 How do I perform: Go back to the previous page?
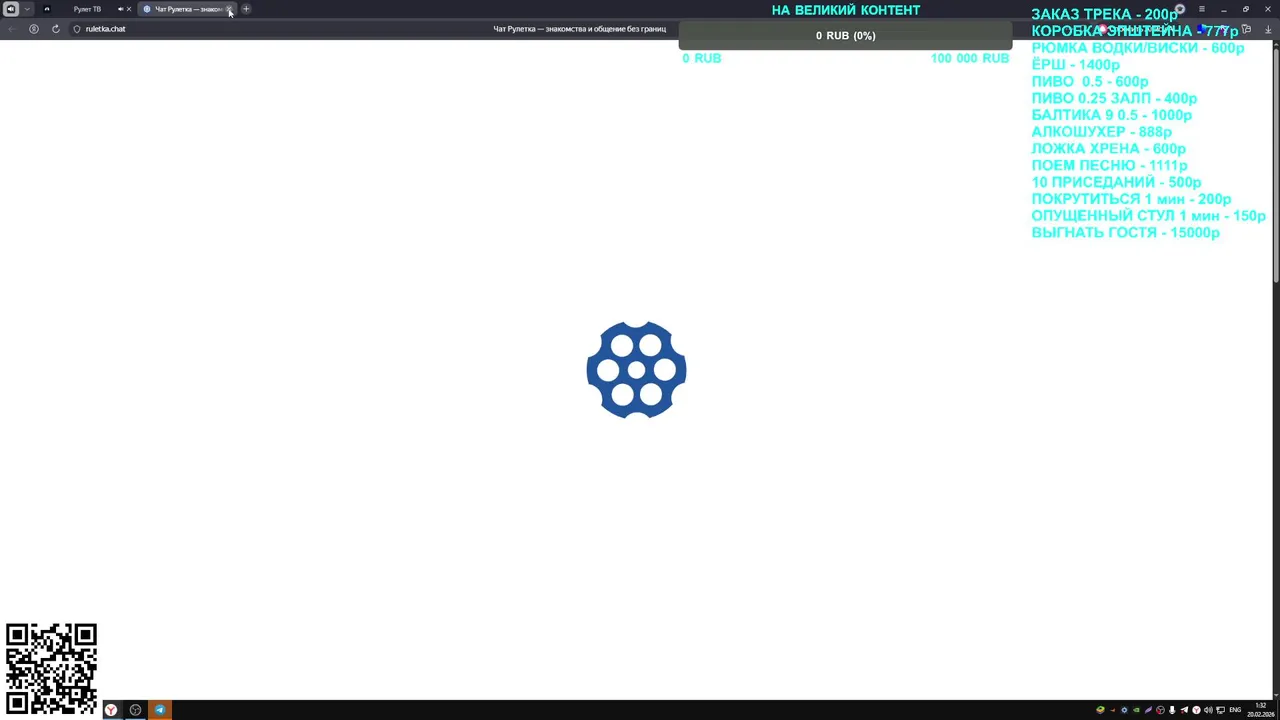tap(11, 29)
